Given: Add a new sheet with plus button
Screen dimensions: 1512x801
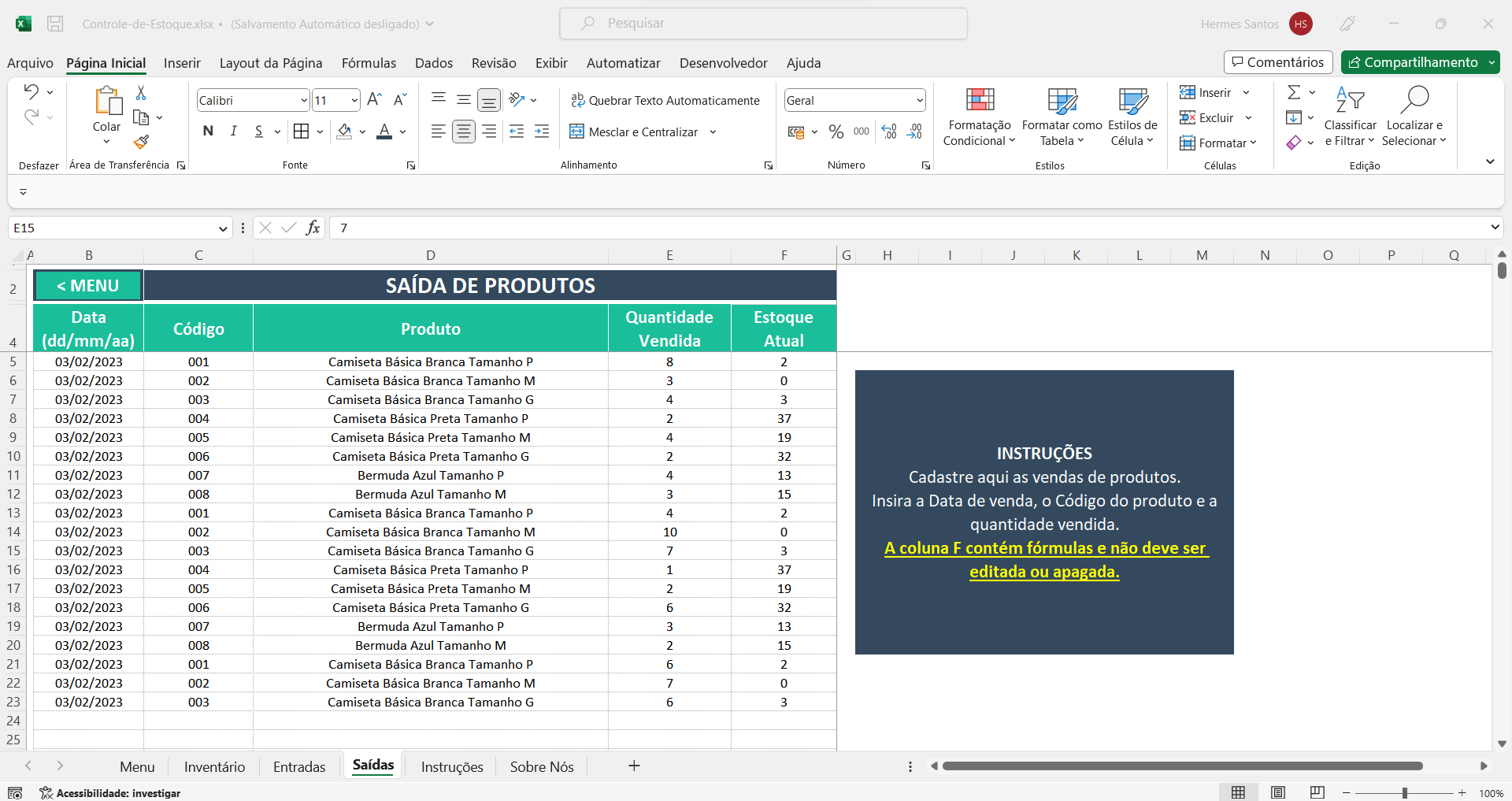Looking at the screenshot, I should [634, 766].
